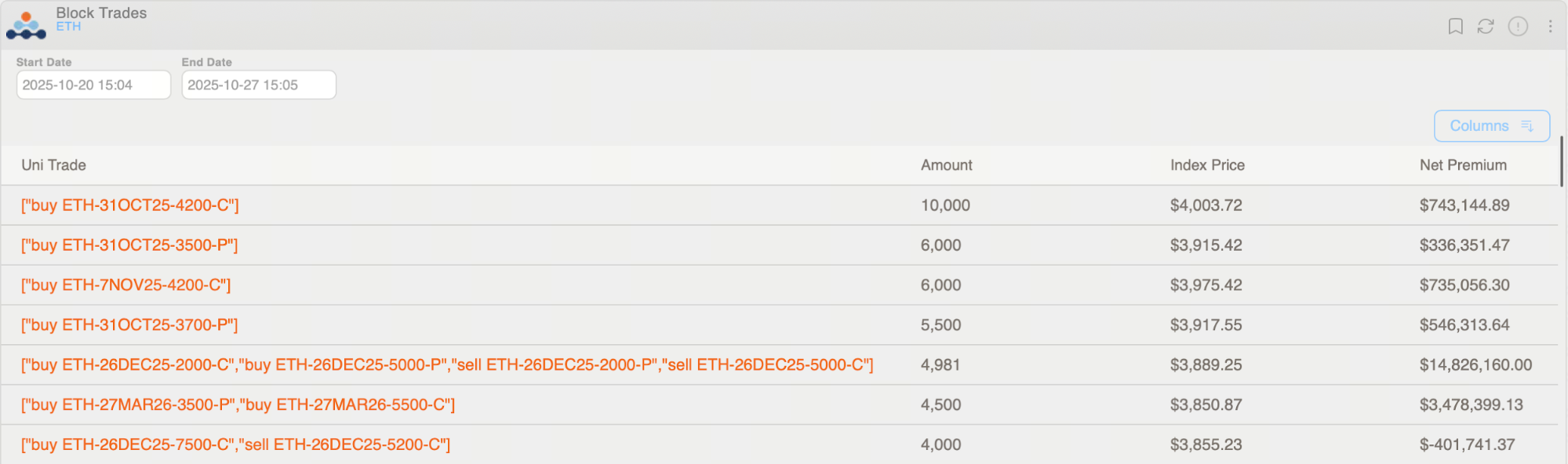Open the ETH-26DEC25 7500-C/5200-C spread trade
Image resolution: width=1568 pixels, height=464 pixels.
coord(235,445)
